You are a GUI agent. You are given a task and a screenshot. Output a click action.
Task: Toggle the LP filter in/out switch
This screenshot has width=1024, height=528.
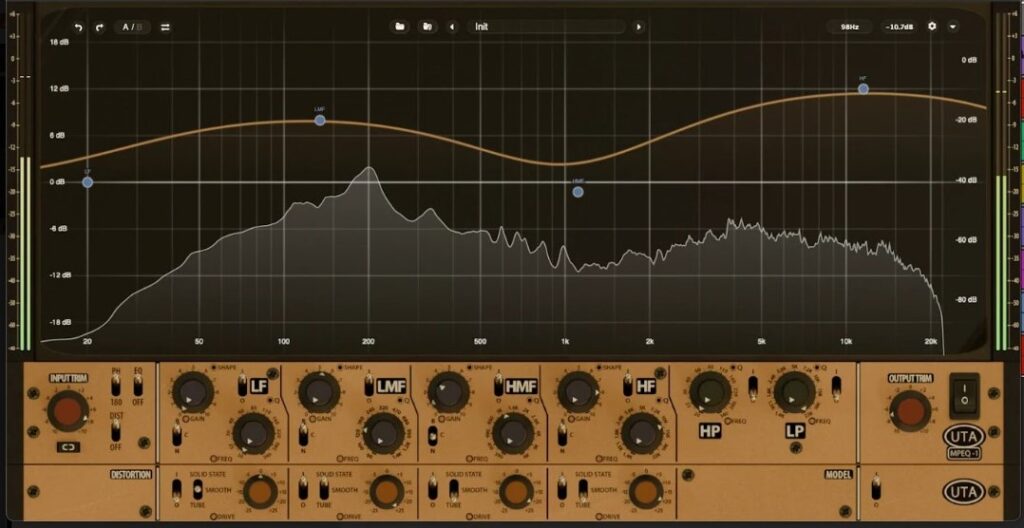click(837, 387)
